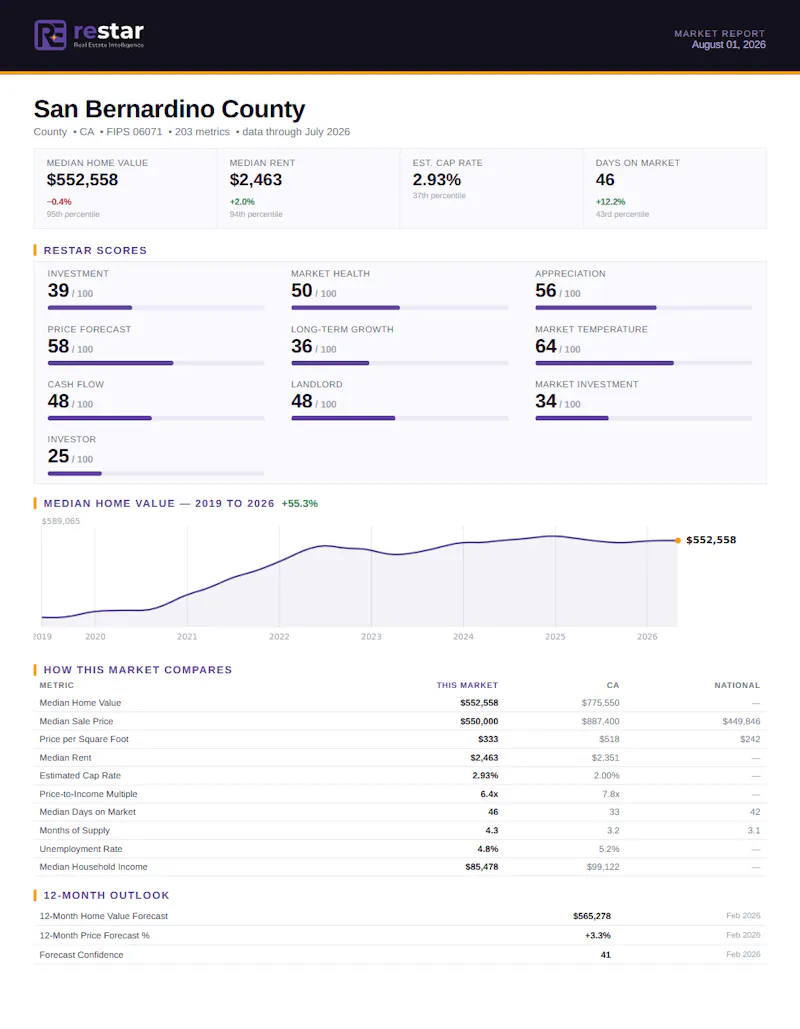Click the $589,065 chart axis maximum
The height and width of the screenshot is (1029, 800).
[x=60, y=521]
